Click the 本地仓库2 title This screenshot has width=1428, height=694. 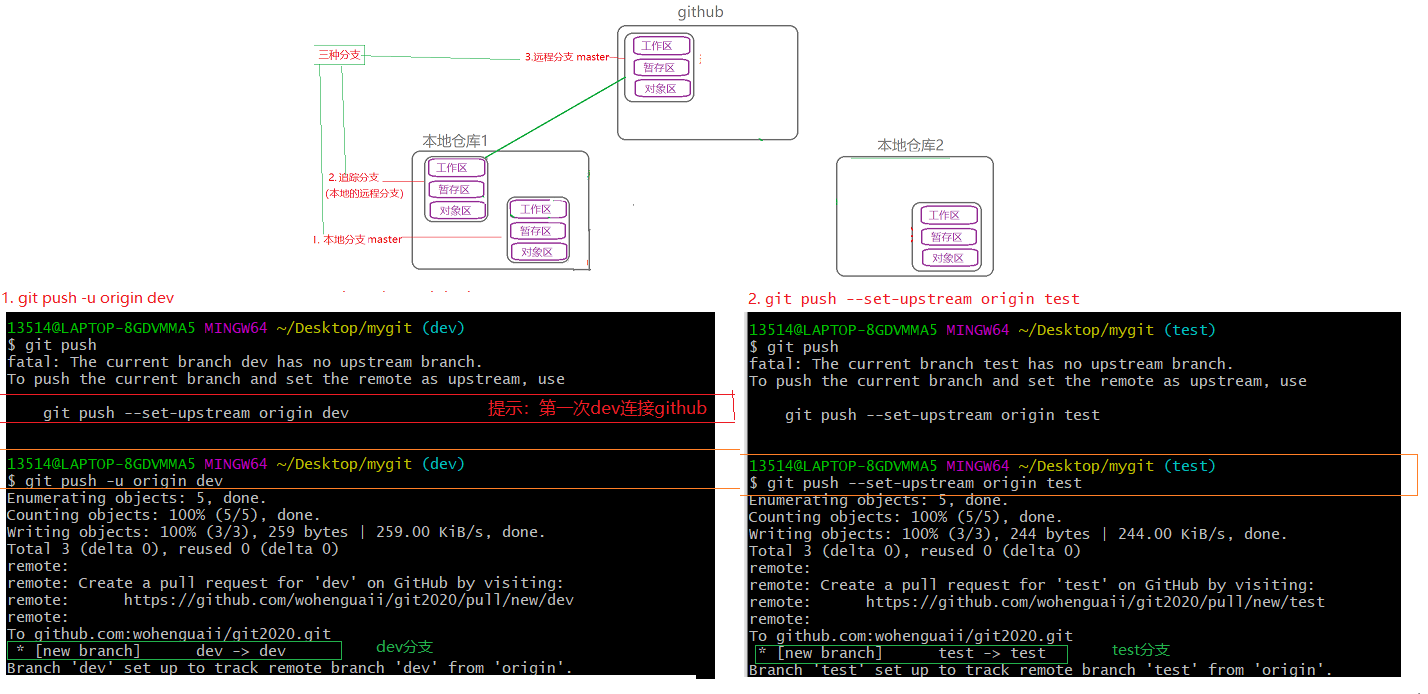coord(910,146)
